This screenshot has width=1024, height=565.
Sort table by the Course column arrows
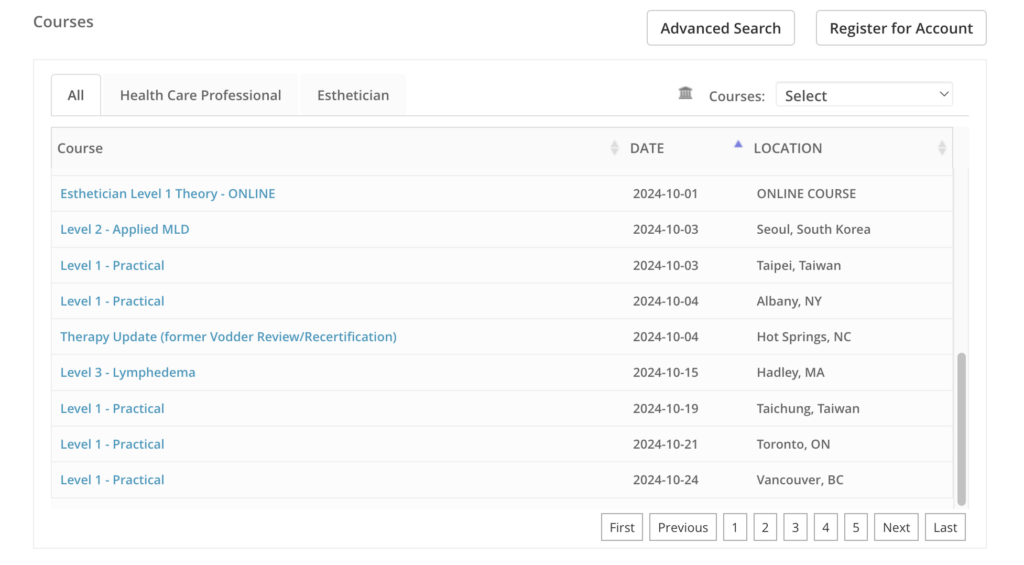tap(614, 148)
